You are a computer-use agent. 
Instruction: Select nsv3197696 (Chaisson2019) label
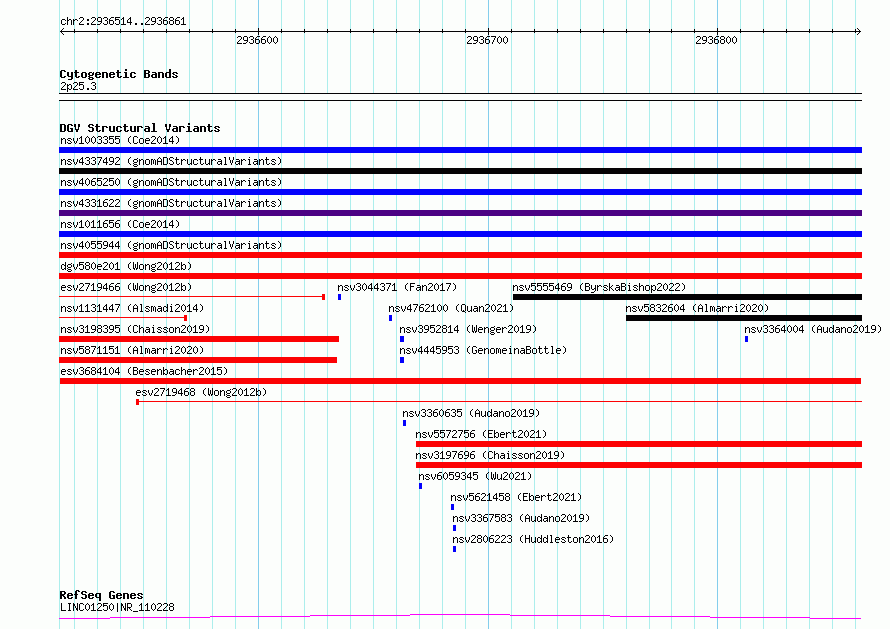[x=490, y=455]
